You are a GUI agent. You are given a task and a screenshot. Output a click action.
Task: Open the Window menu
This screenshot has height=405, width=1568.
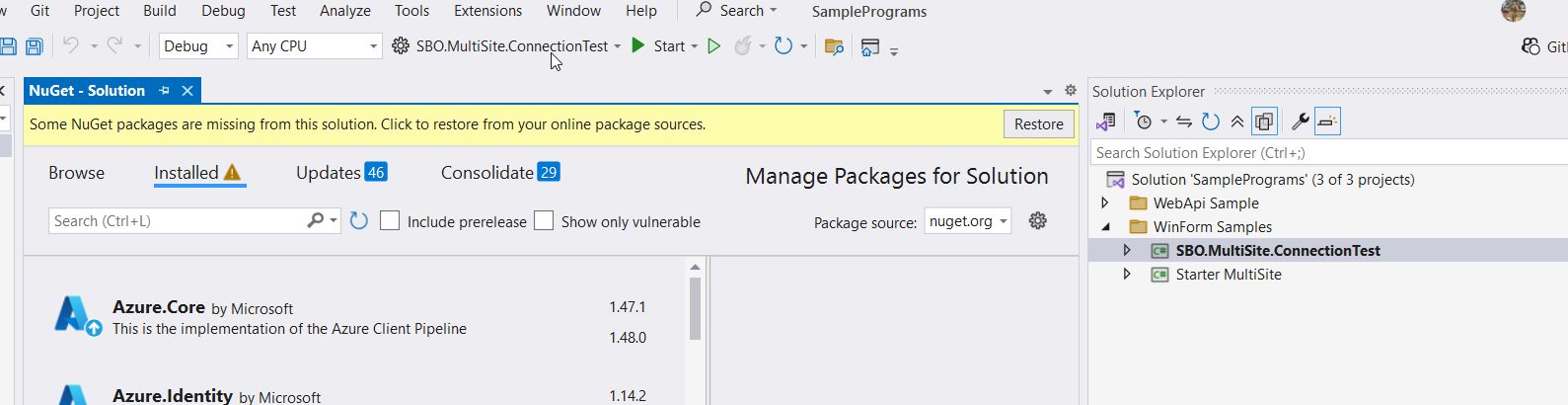tap(574, 11)
